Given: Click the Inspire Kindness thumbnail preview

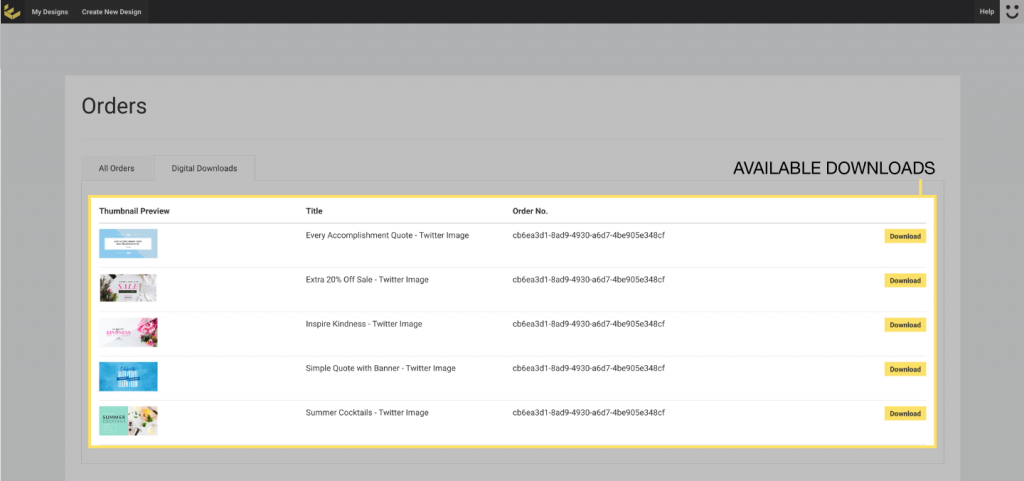Looking at the screenshot, I should (128, 332).
